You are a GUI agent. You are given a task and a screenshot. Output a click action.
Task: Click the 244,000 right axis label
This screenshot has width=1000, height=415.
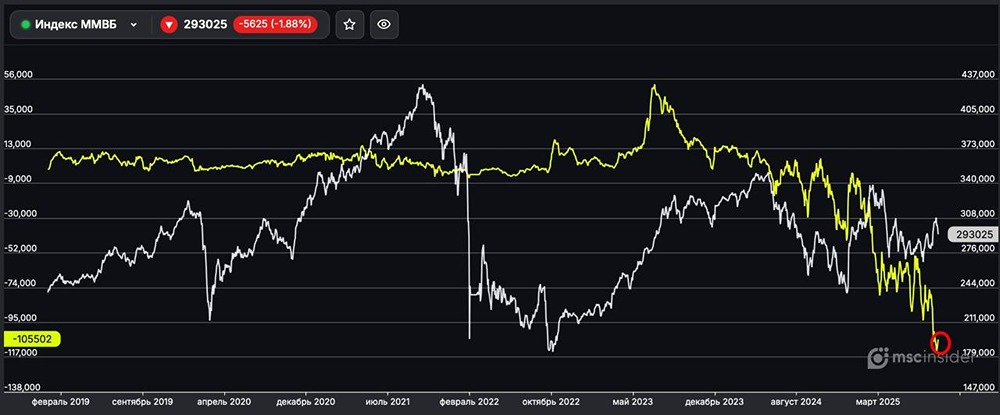pyautogui.click(x=979, y=284)
